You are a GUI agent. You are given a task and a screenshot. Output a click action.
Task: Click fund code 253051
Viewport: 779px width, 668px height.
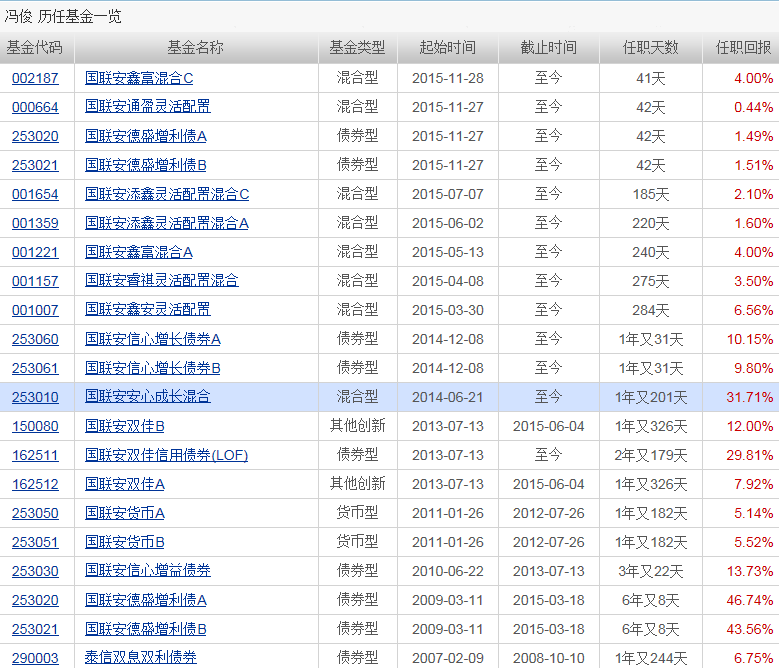click(35, 542)
